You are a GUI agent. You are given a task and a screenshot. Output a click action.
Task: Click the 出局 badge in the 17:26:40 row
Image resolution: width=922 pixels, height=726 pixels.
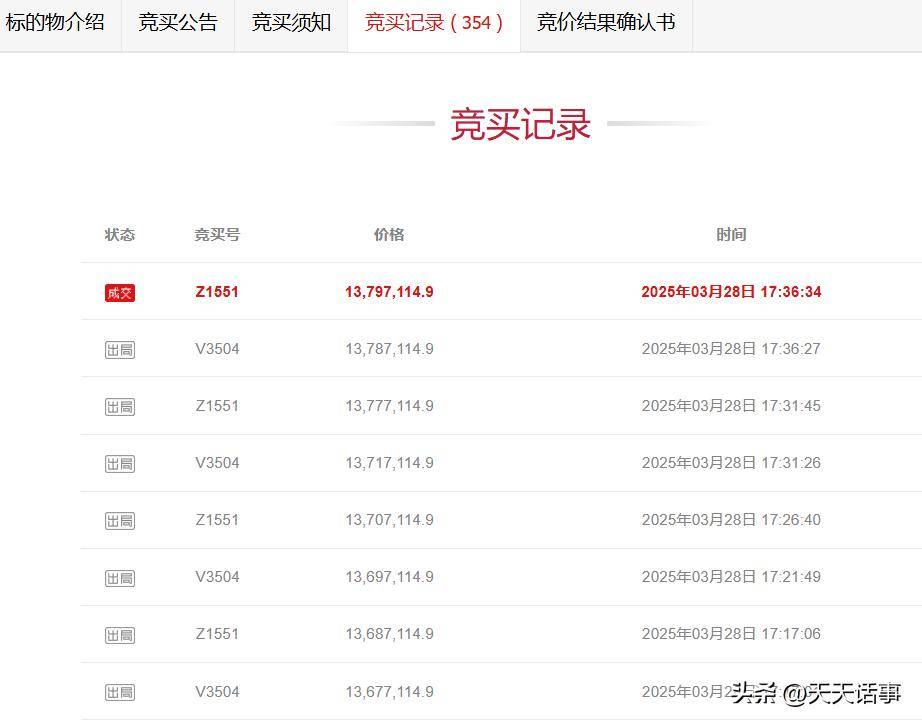click(x=120, y=521)
